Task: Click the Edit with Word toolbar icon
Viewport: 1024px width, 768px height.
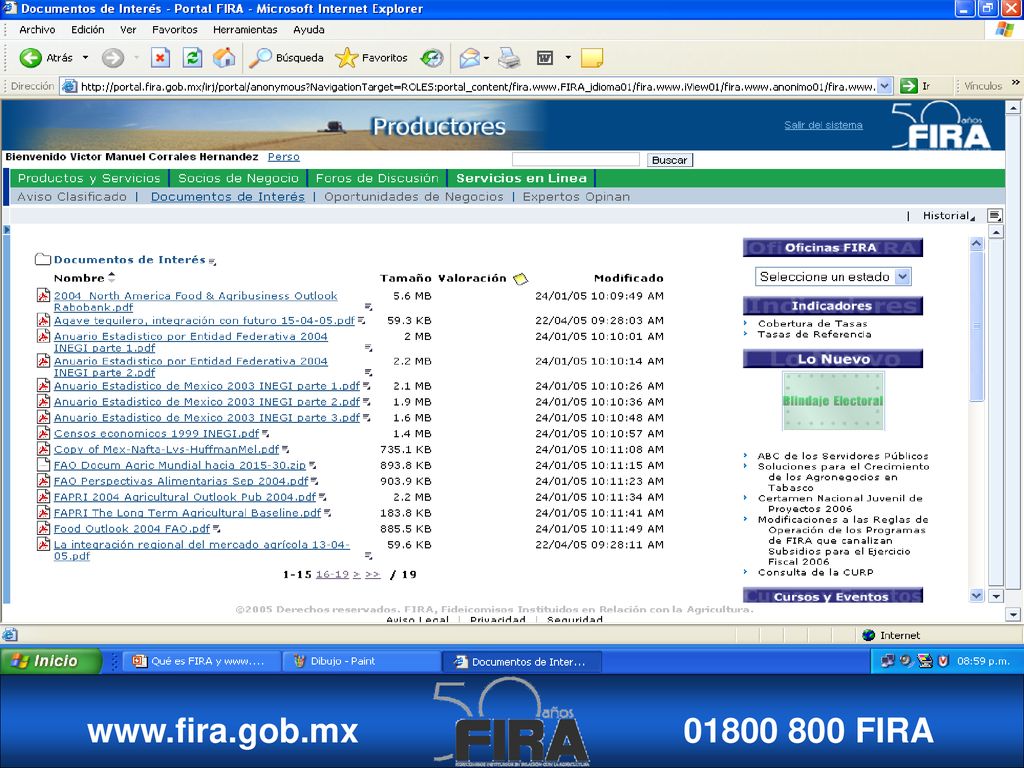Action: coord(545,58)
